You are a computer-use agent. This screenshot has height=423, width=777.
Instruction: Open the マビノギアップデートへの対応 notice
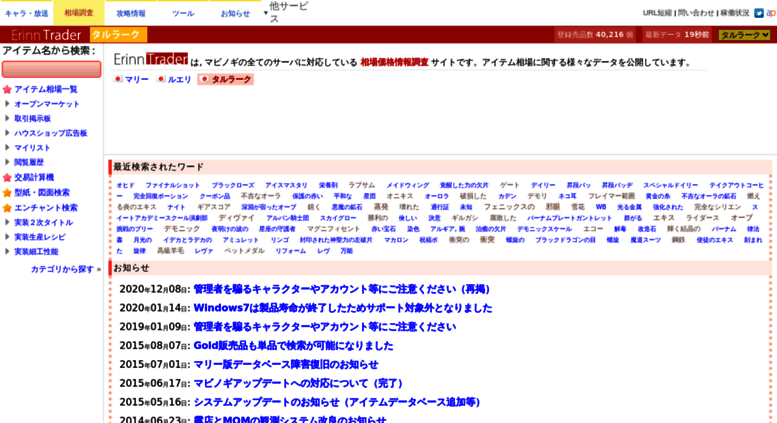[x=298, y=383]
